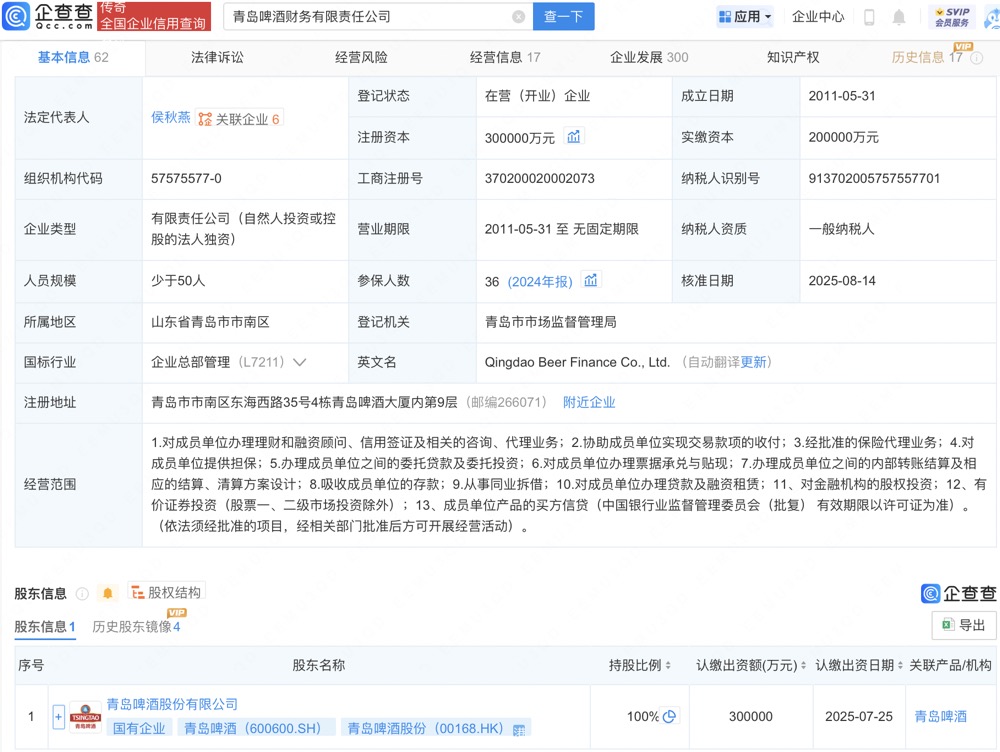Click the taxpayer qualification 一般纳税人
This screenshot has height=752, width=1000.
tap(841, 229)
